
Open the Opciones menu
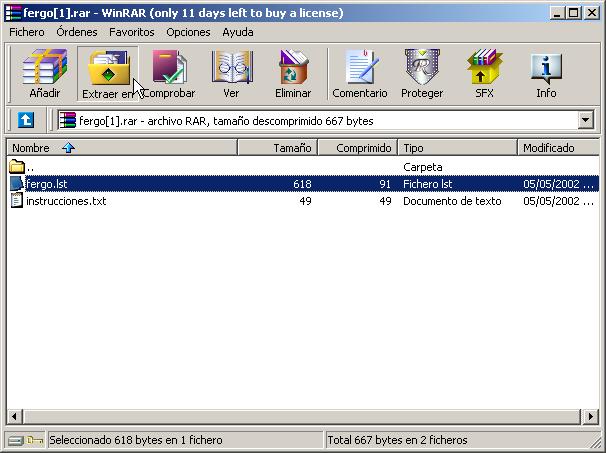[x=188, y=32]
